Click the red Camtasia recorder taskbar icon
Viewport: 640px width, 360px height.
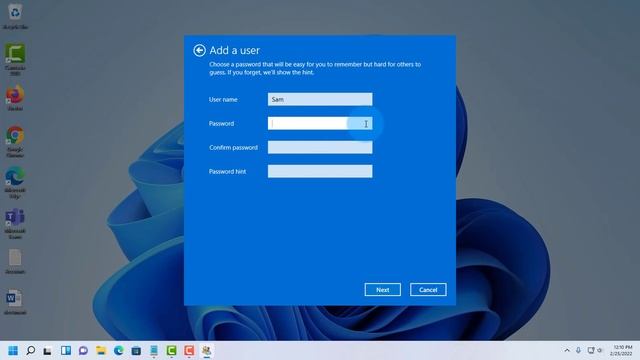point(189,351)
